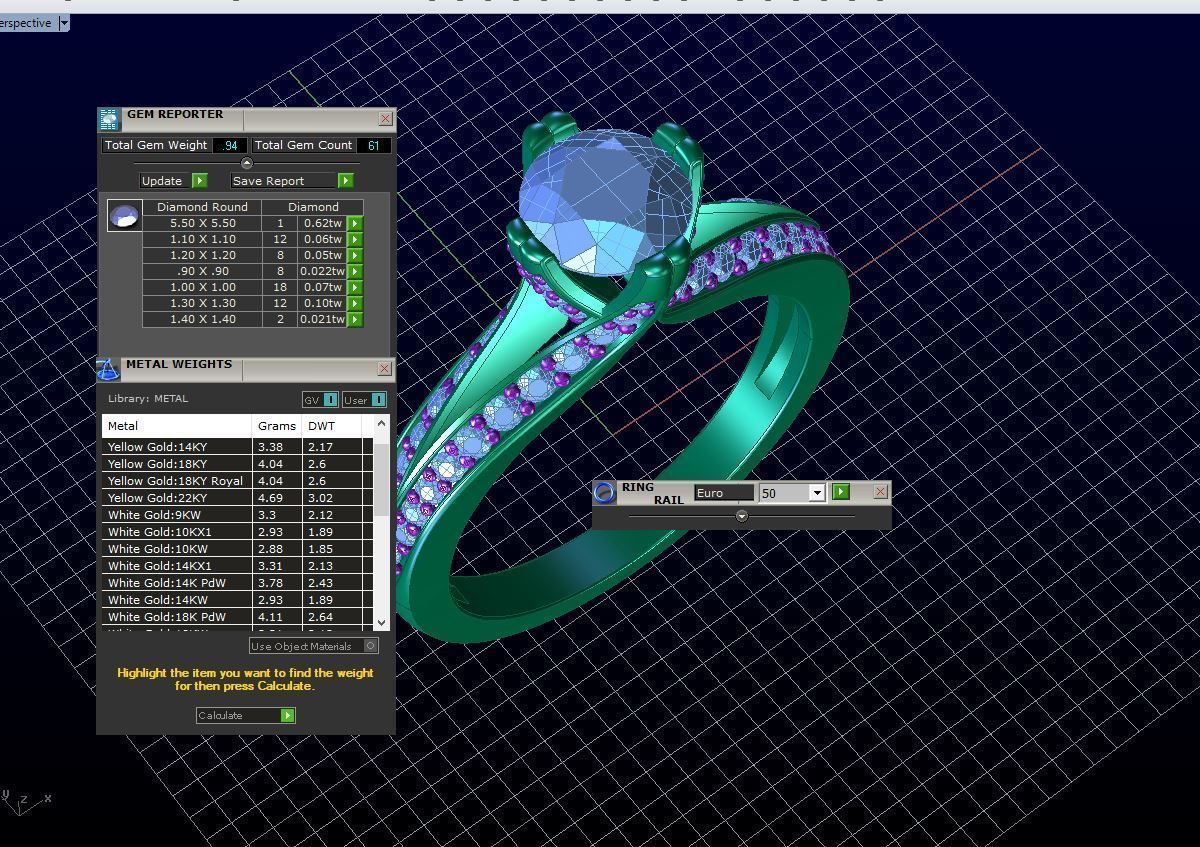The image size is (1200, 847).
Task: Click the green arrow beside Calculate
Action: tap(288, 715)
